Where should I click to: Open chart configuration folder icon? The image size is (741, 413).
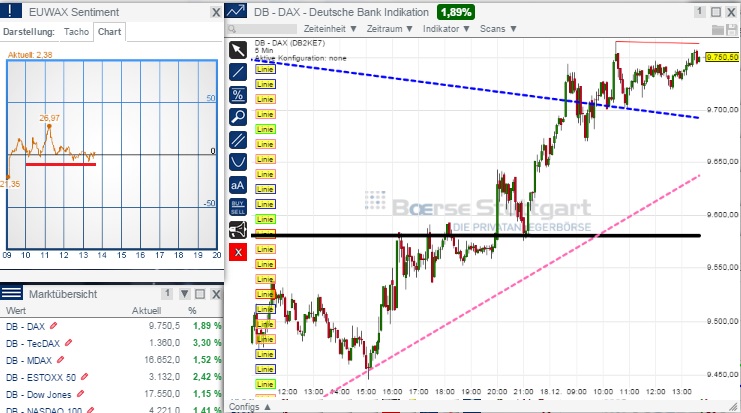pos(718,30)
